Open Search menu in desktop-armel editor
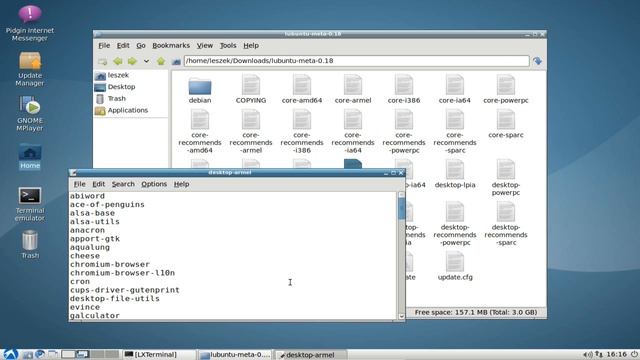Viewport: 640px width, 360px height. coord(123,184)
